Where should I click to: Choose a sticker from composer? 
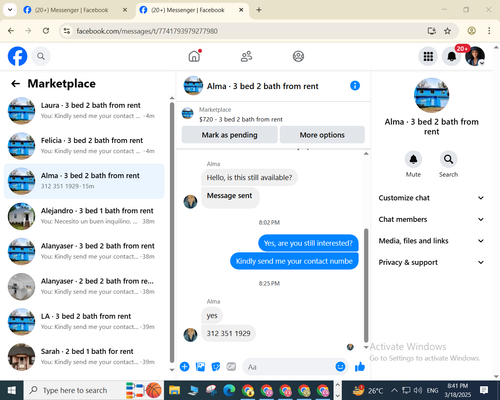[x=216, y=367]
